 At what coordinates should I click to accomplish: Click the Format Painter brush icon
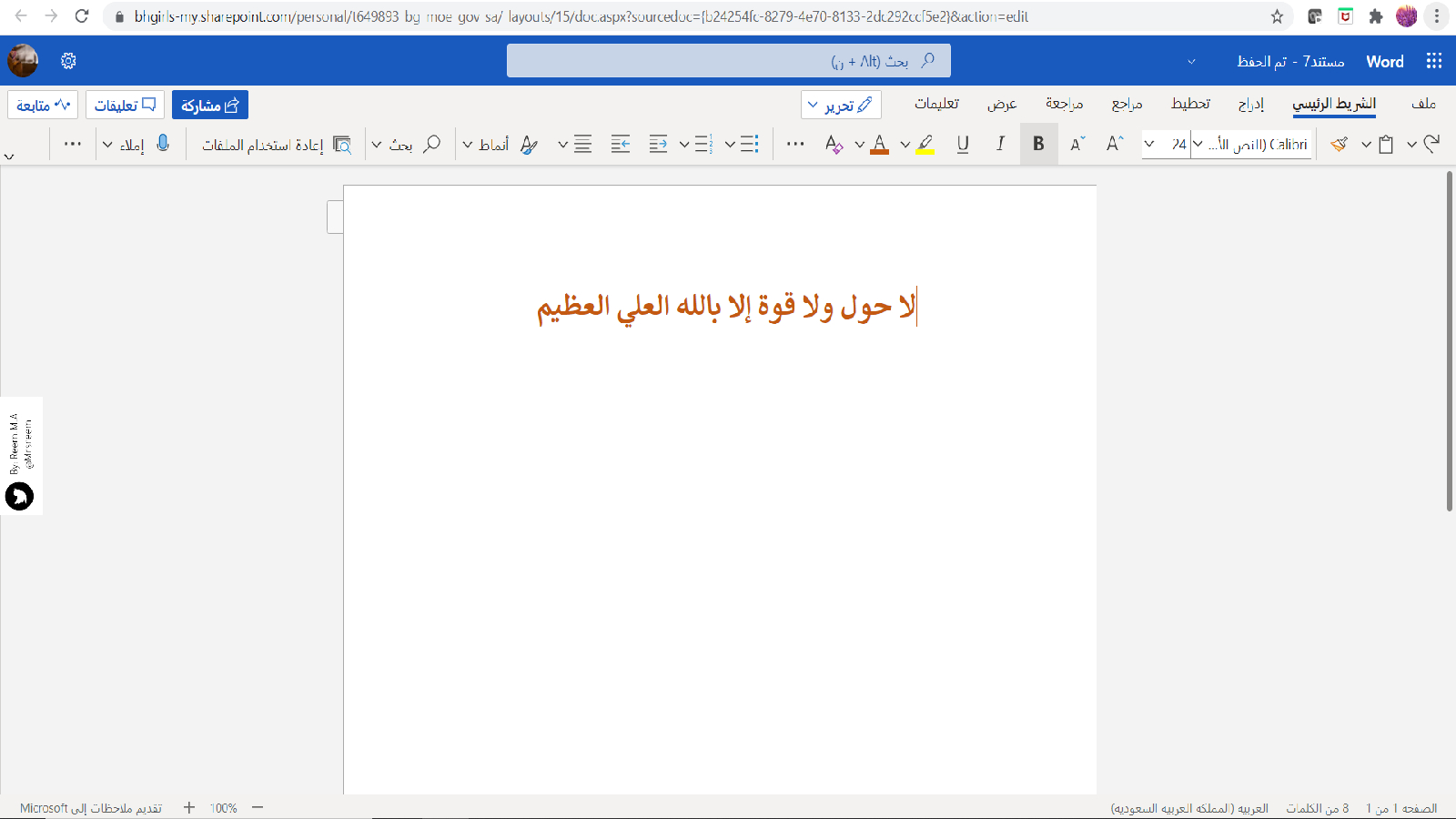pyautogui.click(x=1339, y=144)
